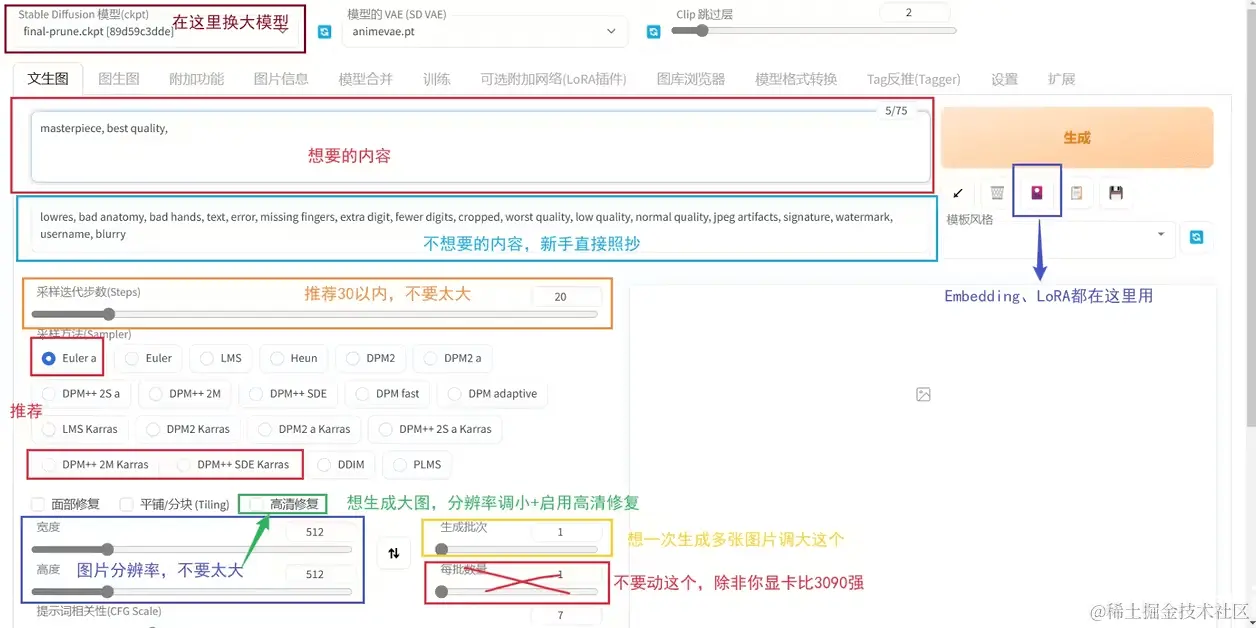Open the 设置 settings tab

click(x=1004, y=79)
